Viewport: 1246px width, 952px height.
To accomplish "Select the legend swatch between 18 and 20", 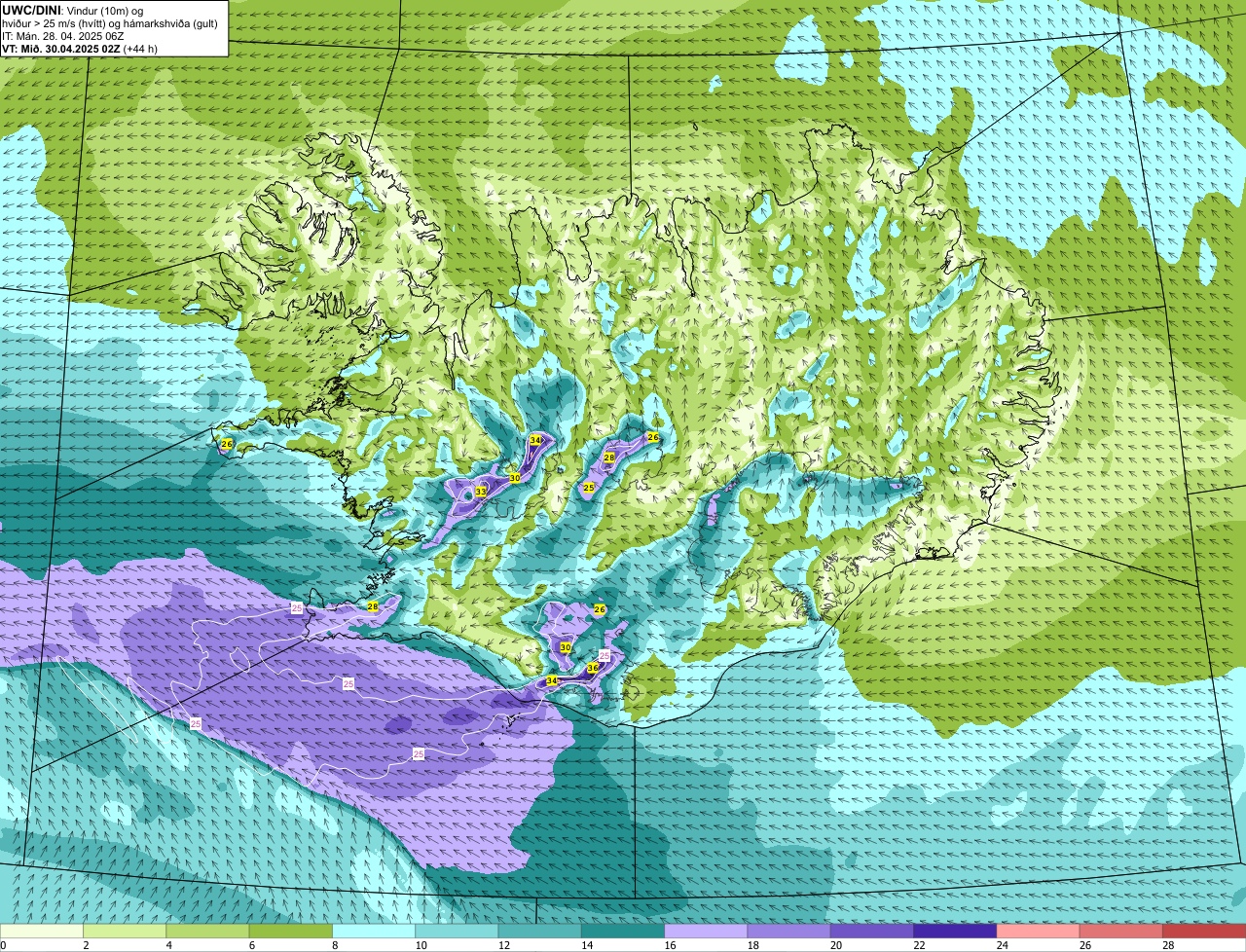I will pos(789,932).
